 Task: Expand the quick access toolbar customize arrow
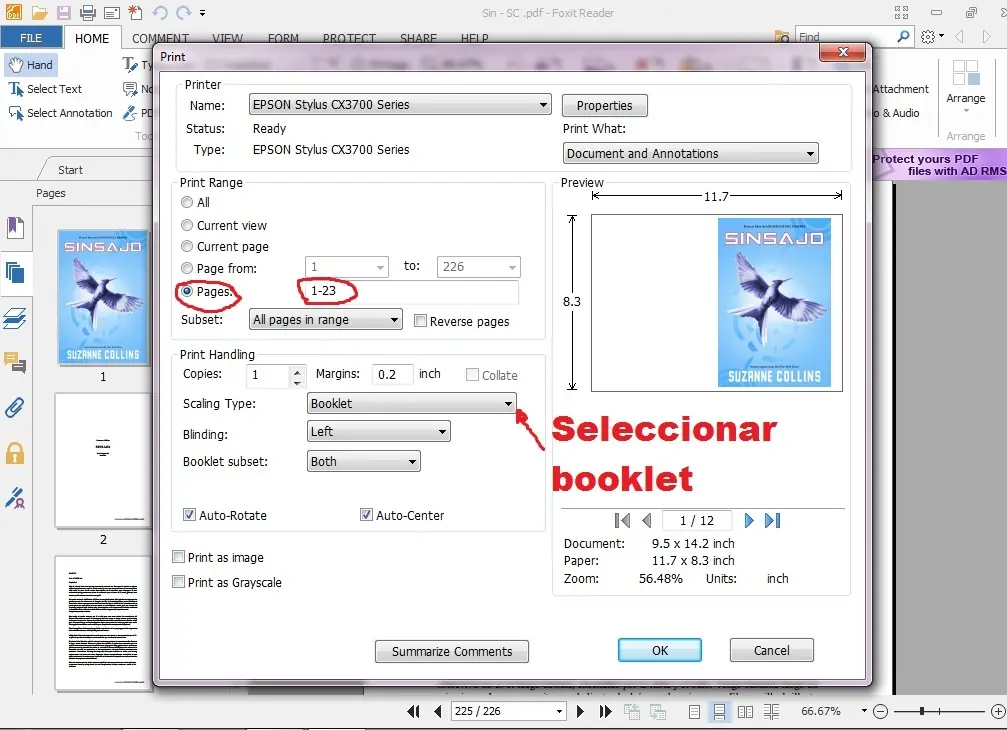coord(202,12)
